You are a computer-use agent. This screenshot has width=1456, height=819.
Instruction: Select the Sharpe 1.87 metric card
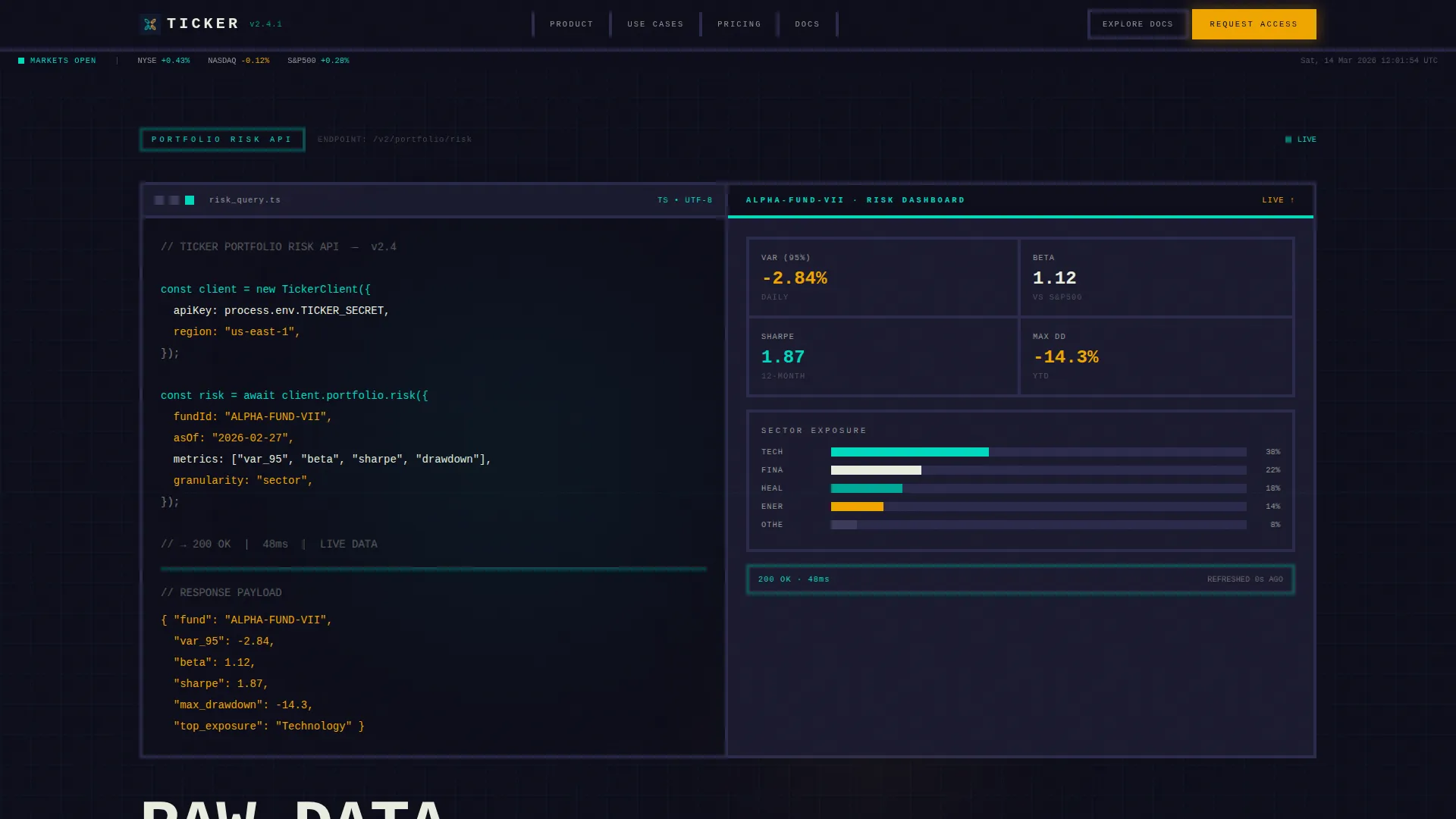[883, 356]
